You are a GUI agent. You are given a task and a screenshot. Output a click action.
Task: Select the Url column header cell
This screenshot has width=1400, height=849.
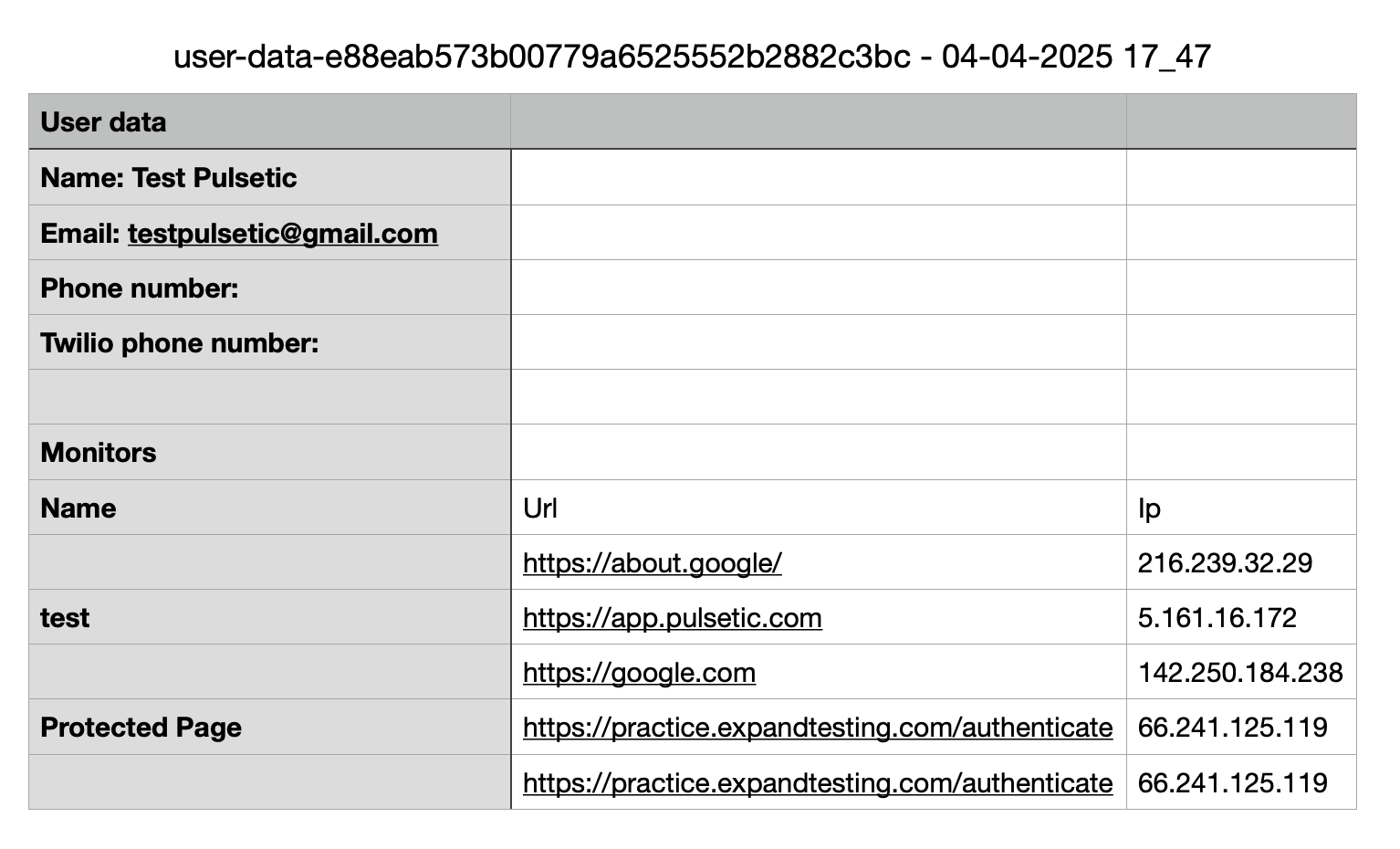click(819, 508)
